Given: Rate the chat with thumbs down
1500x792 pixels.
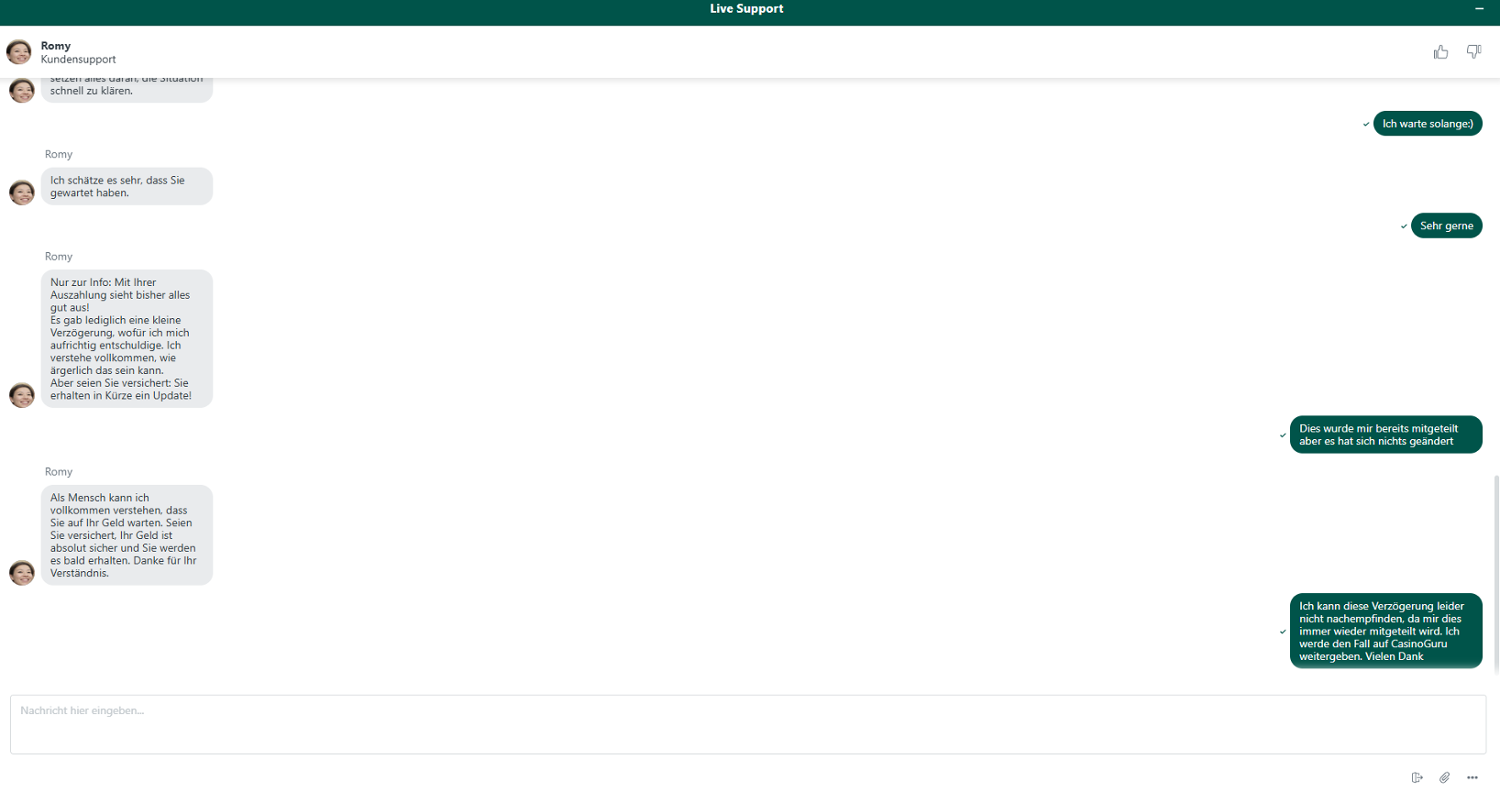Looking at the screenshot, I should coord(1473,52).
